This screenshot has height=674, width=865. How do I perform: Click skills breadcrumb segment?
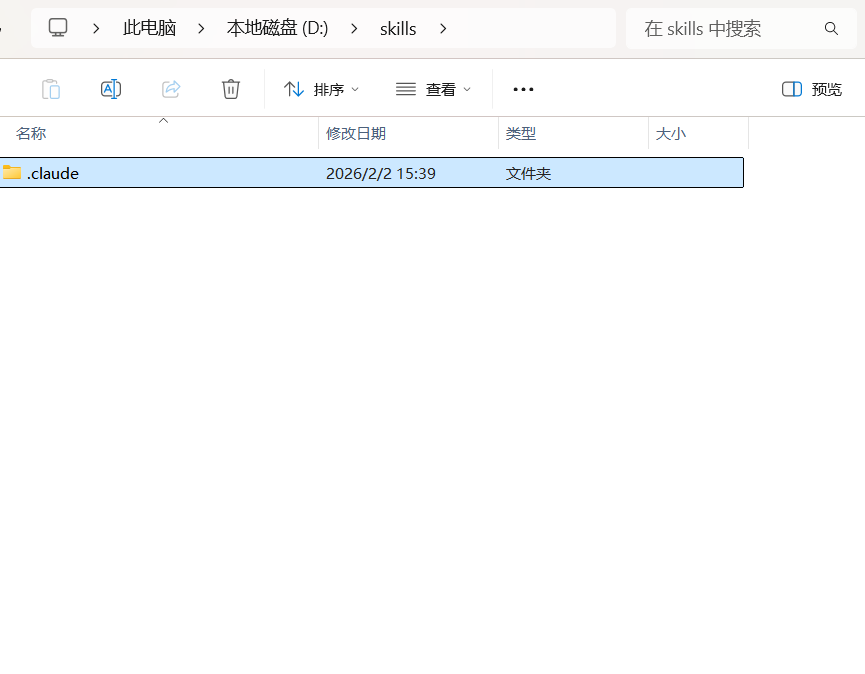point(398,29)
